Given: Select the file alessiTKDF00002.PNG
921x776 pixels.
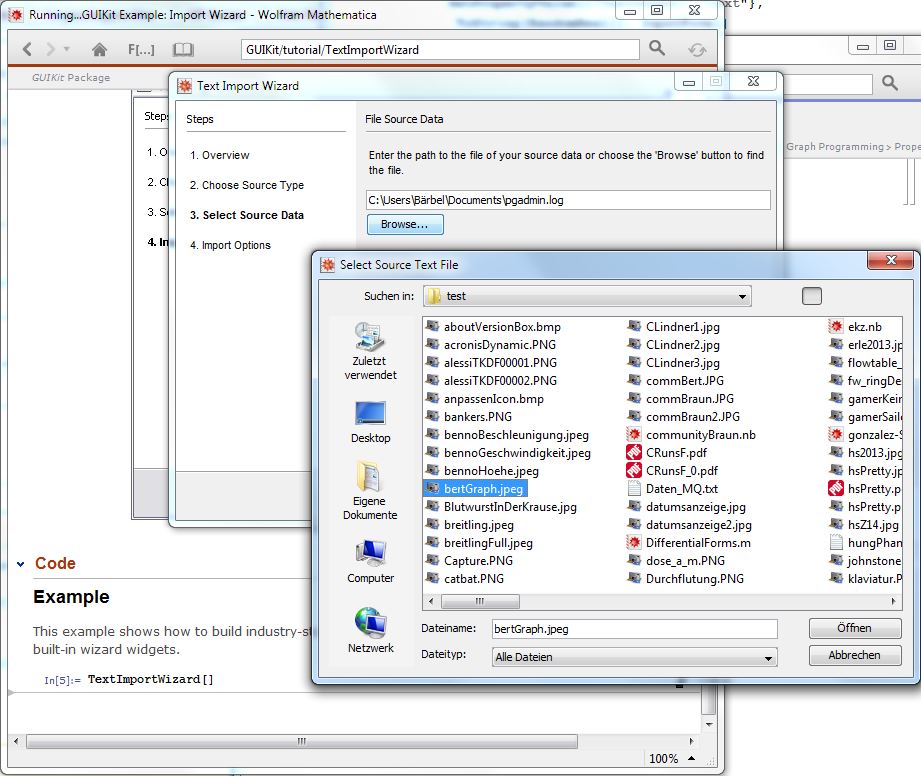Looking at the screenshot, I should [x=491, y=381].
